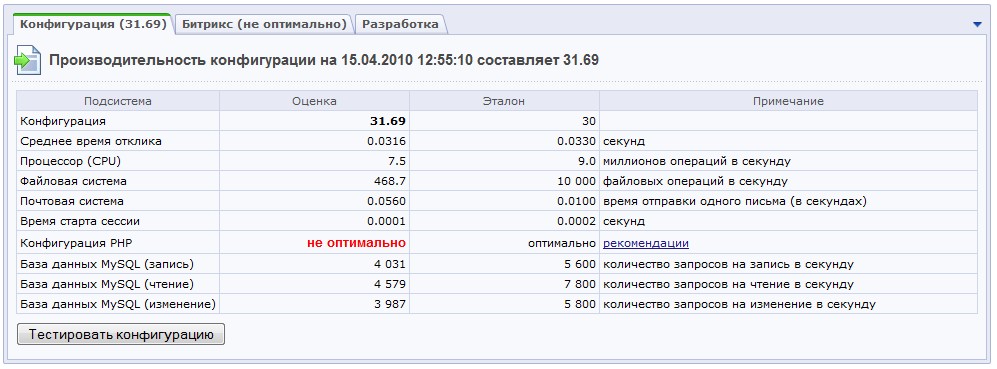Select the Почтовая система row
The image size is (997, 369).
(x=497, y=202)
